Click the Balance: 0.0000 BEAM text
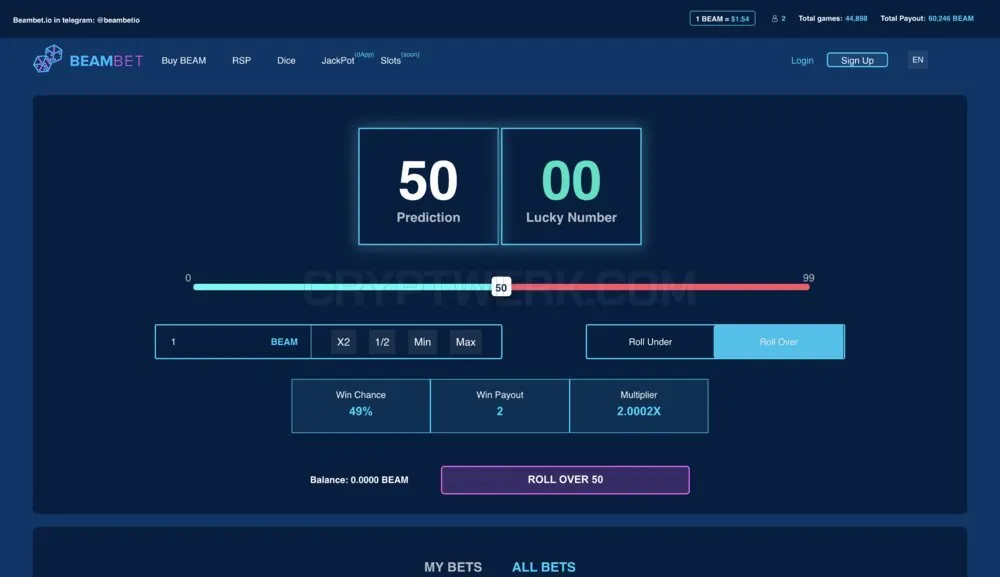The height and width of the screenshot is (577, 1000). coord(359,479)
